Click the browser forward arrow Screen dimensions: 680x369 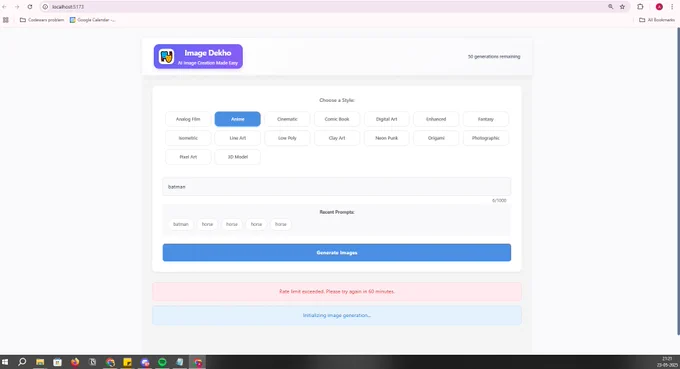(x=17, y=7)
